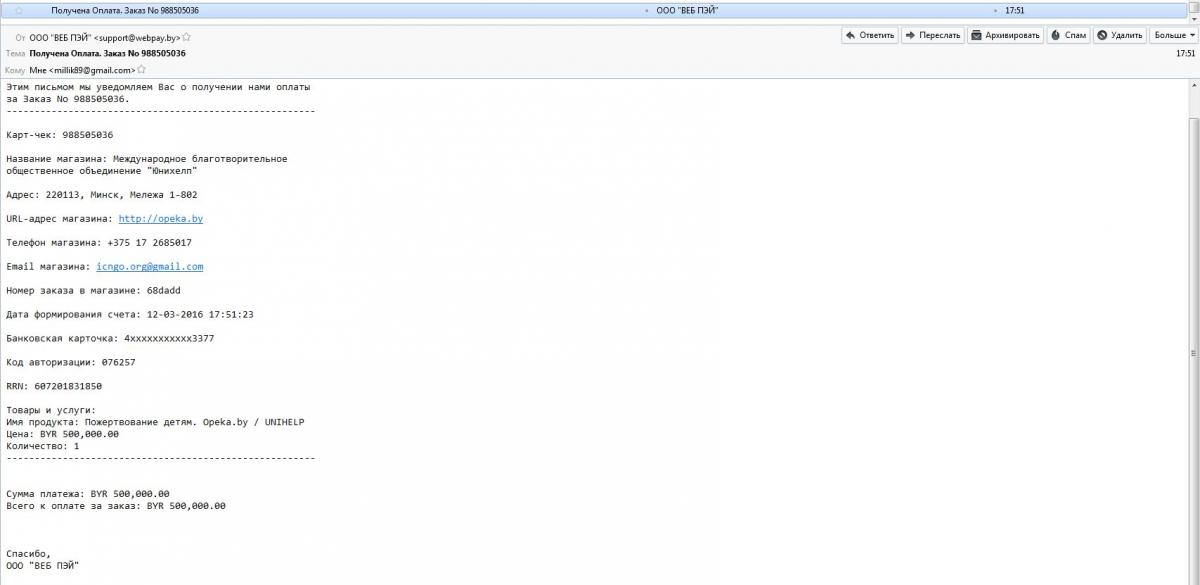The width and height of the screenshot is (1200, 585).
Task: Click the sender name ООО "ВЕБ ПЭЙ" in header
Action: tap(60, 37)
